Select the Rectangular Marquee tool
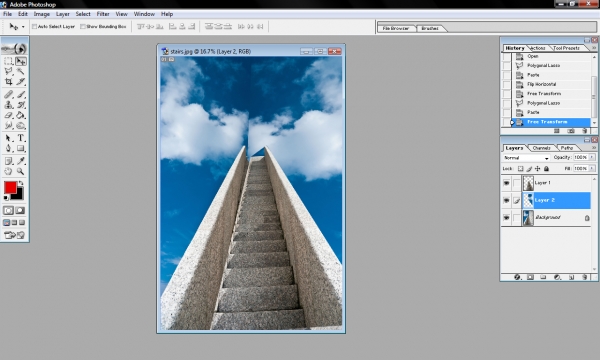 (8, 61)
